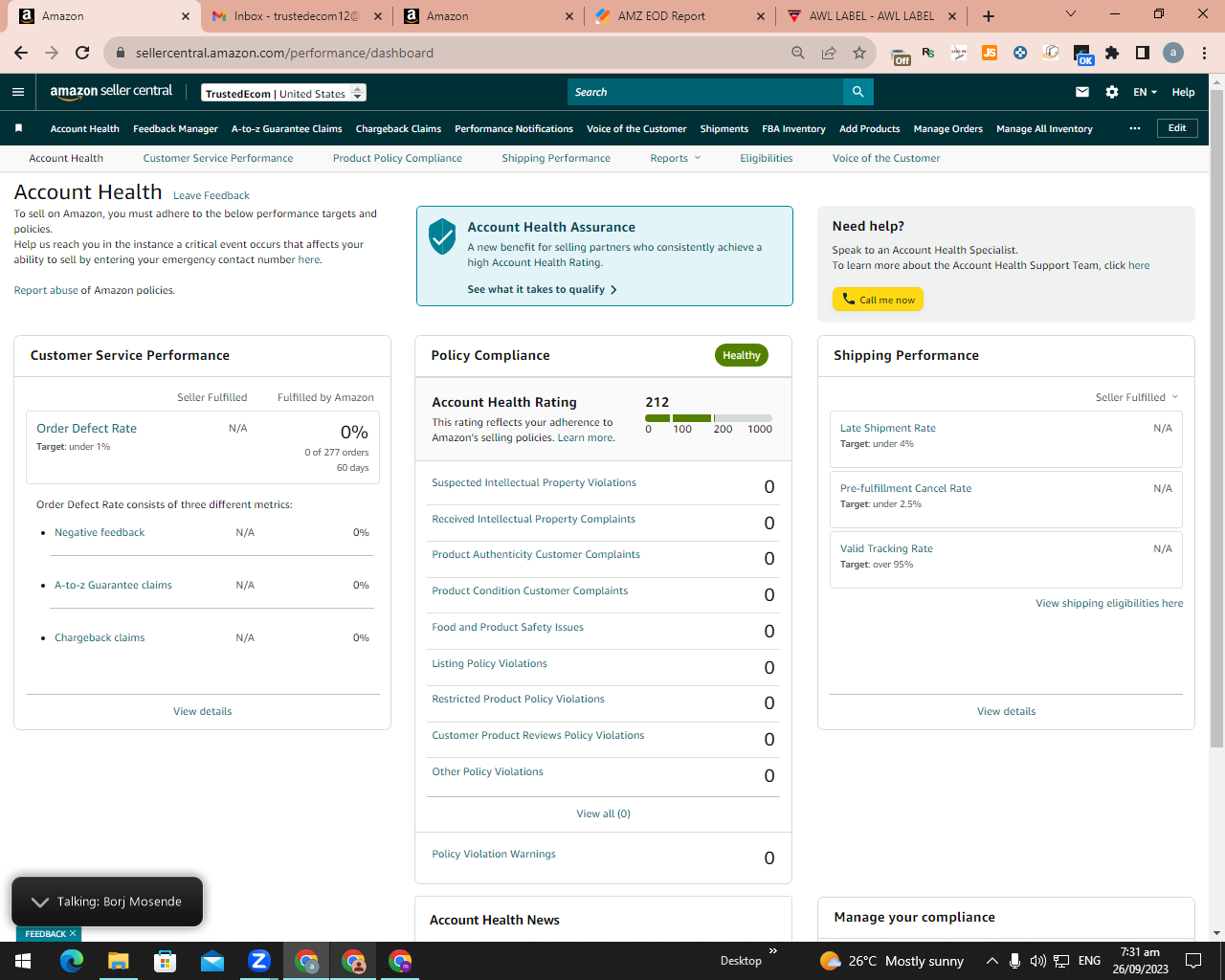Open Customer Service Performance subnav tab

[218, 158]
